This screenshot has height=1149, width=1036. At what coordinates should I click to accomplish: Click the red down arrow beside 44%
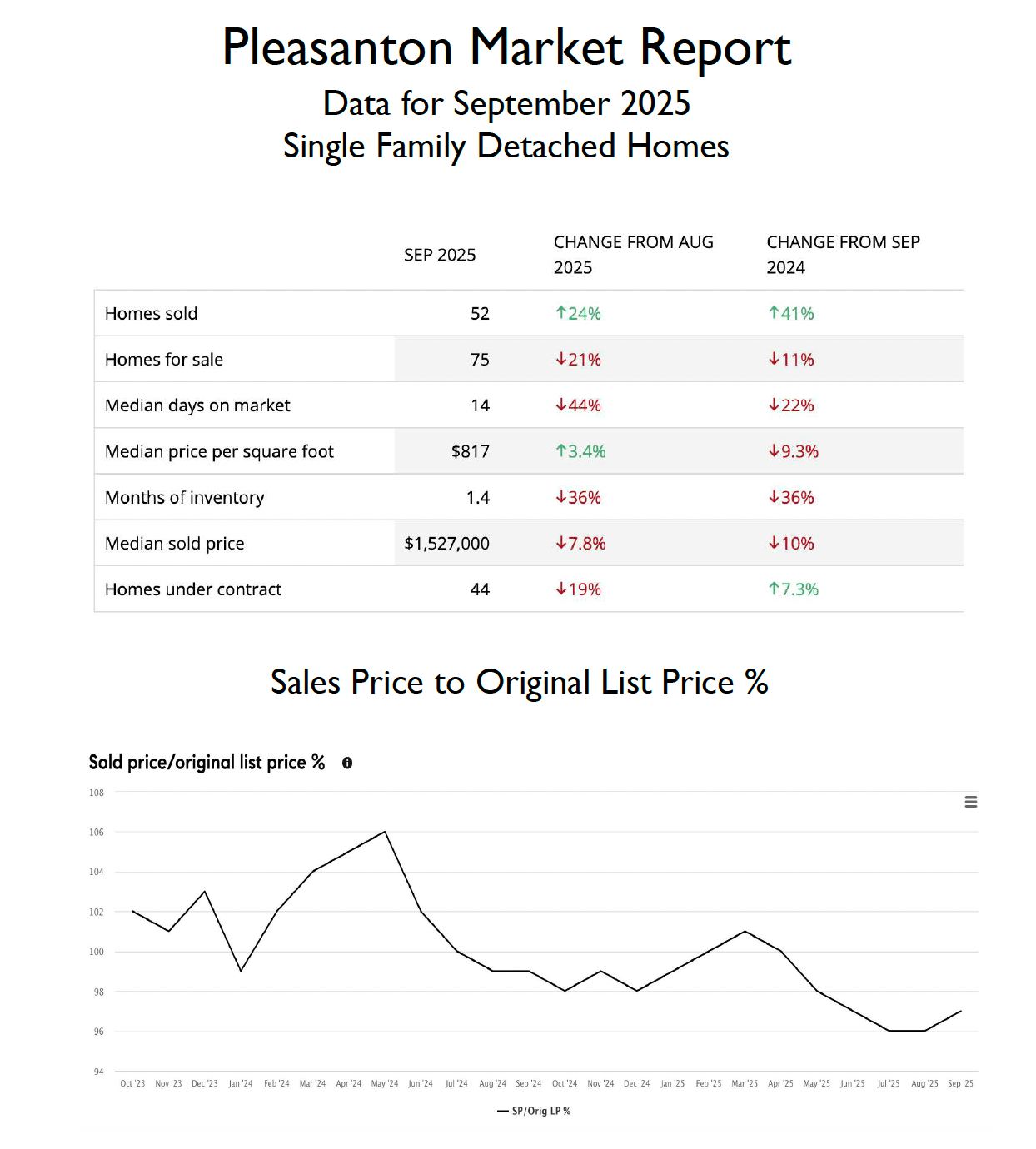[x=561, y=405]
